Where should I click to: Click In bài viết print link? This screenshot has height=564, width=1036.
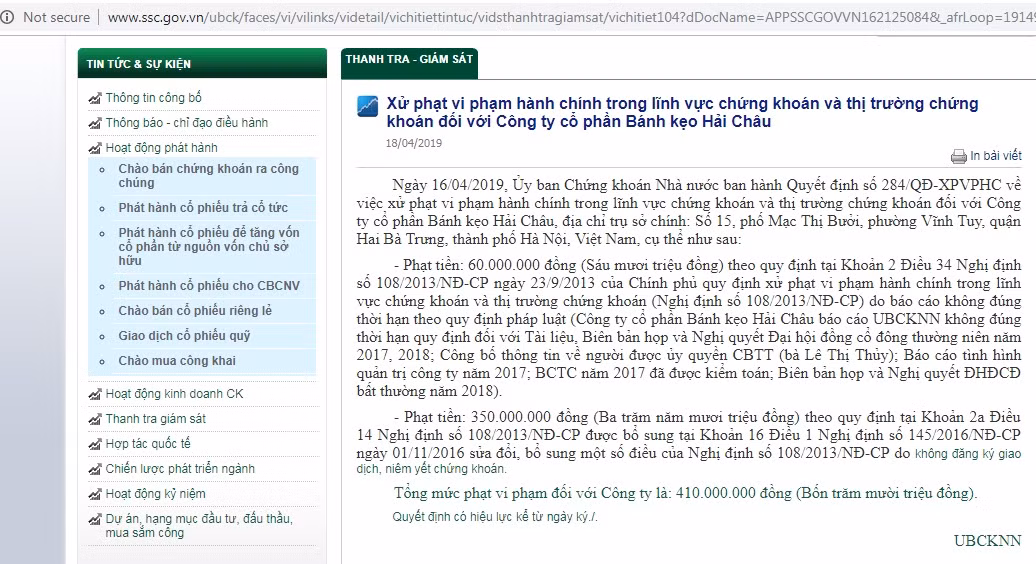[996, 156]
